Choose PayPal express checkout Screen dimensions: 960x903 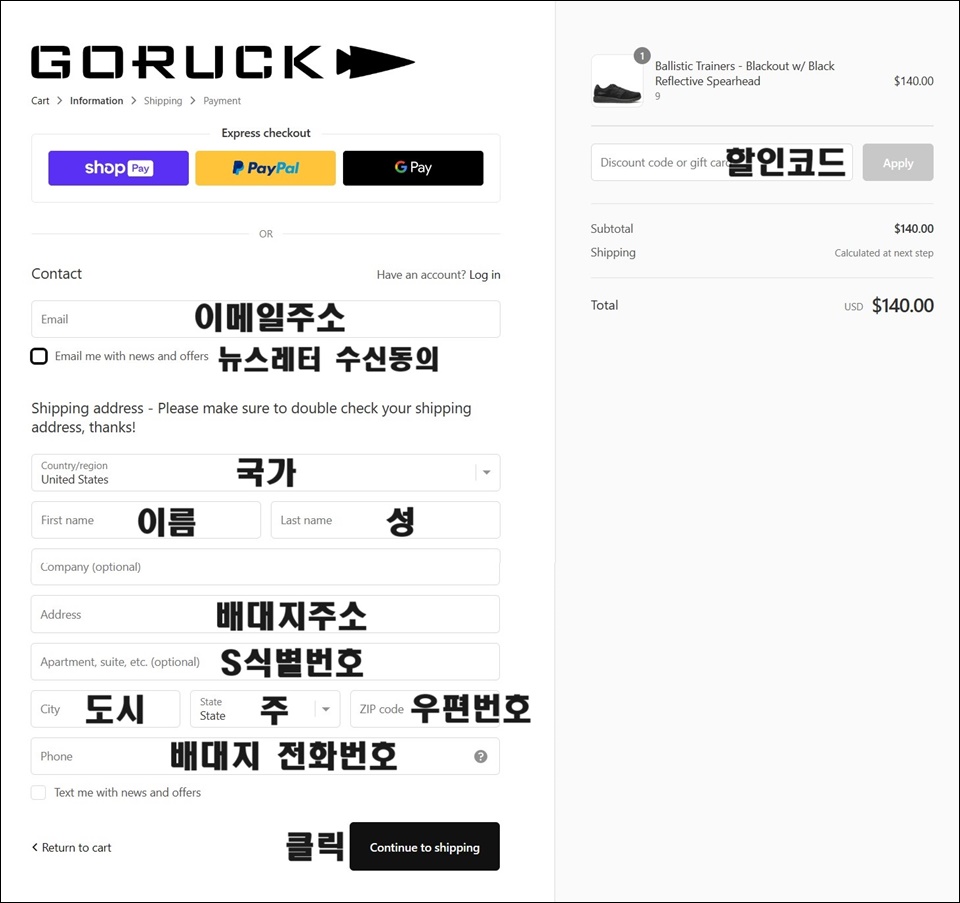(266, 168)
